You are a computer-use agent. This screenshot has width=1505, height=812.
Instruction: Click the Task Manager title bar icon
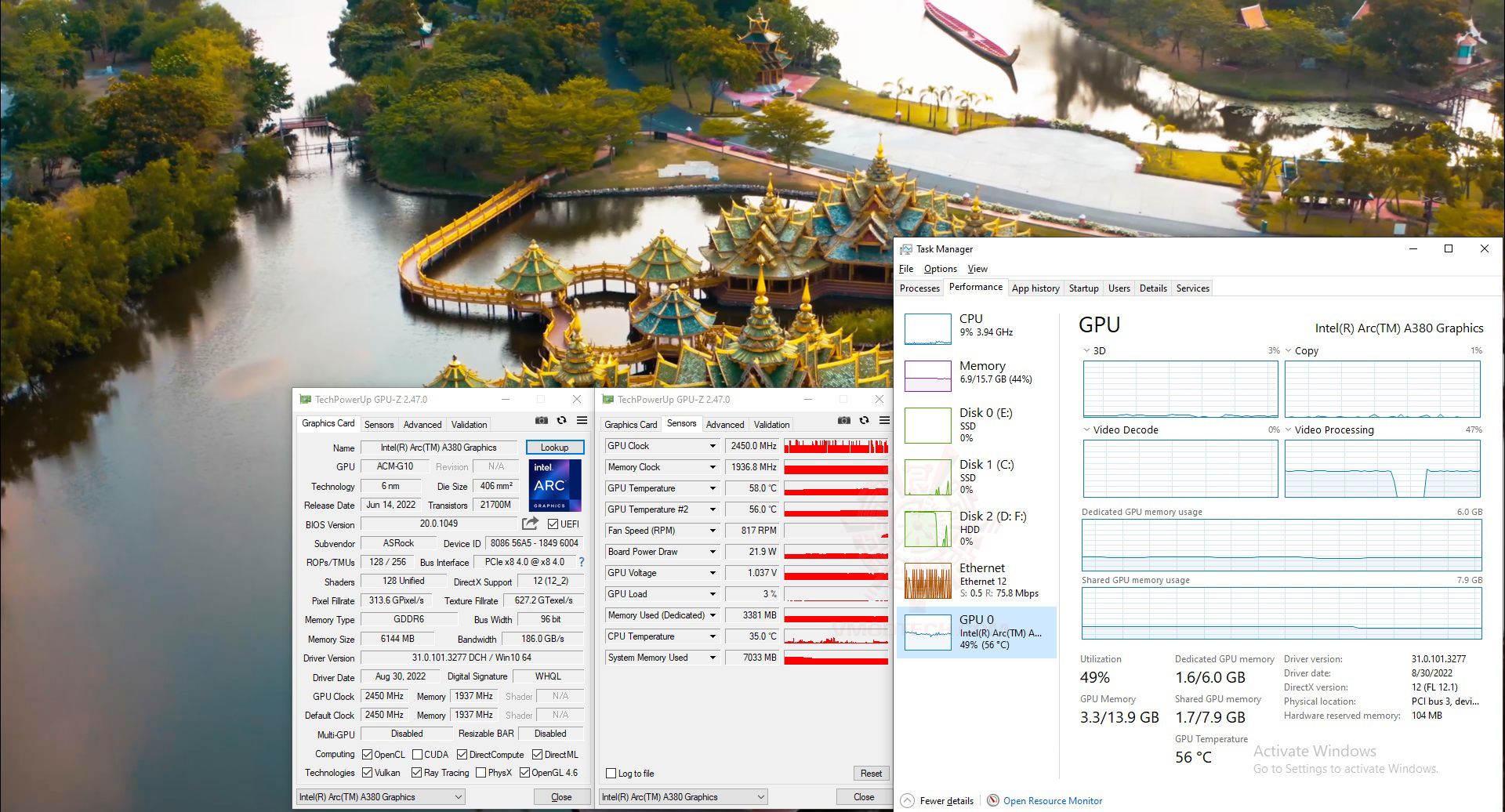coord(906,249)
